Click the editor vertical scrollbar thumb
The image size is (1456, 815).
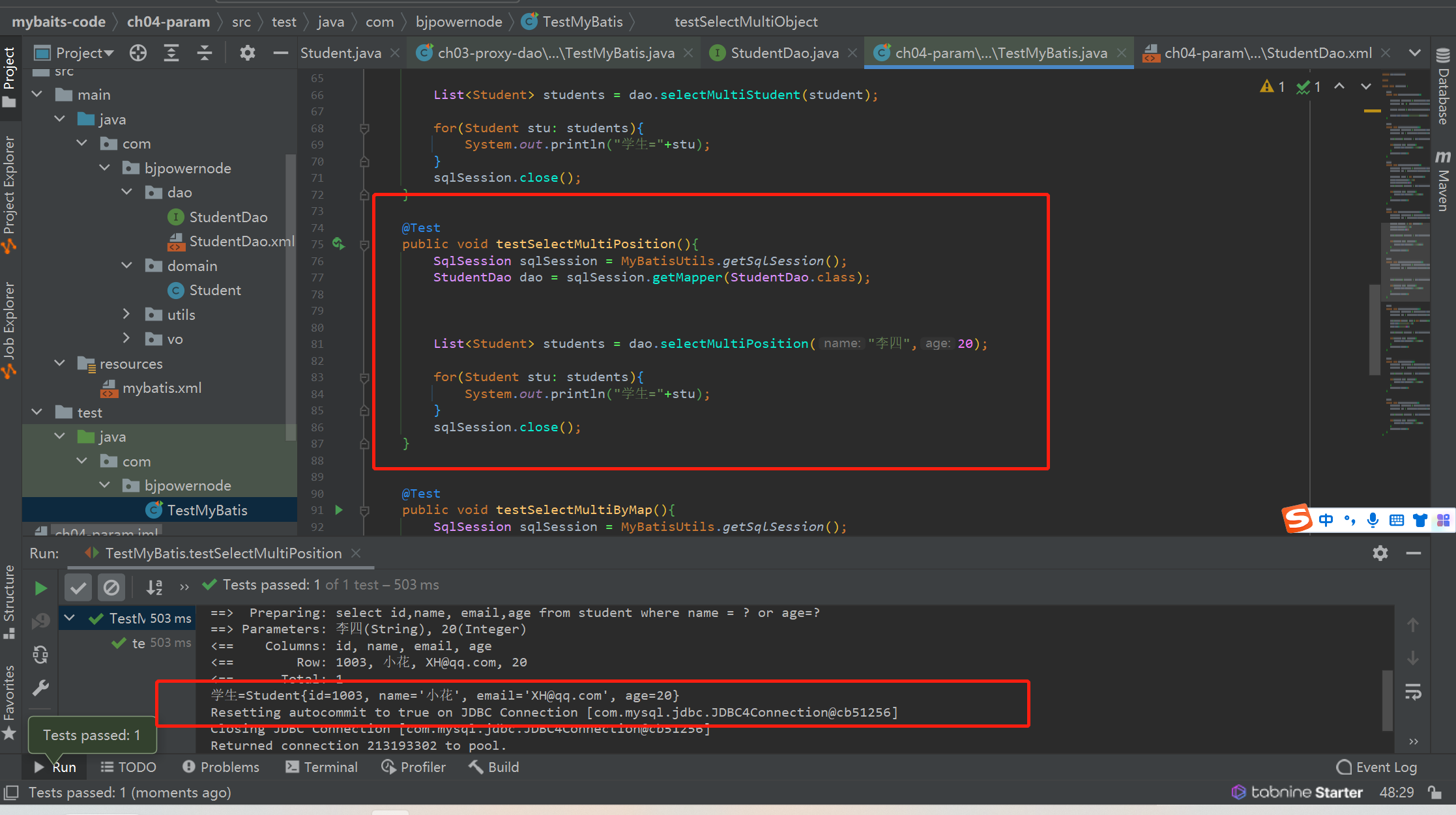(x=1375, y=329)
